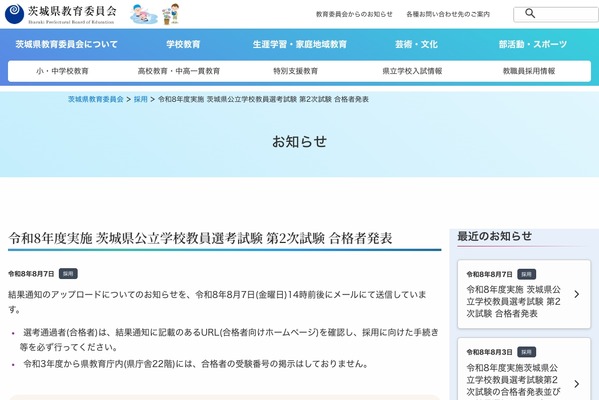Click the 最近のお知らせ sidebar heading
599x400 pixels.
tap(494, 236)
